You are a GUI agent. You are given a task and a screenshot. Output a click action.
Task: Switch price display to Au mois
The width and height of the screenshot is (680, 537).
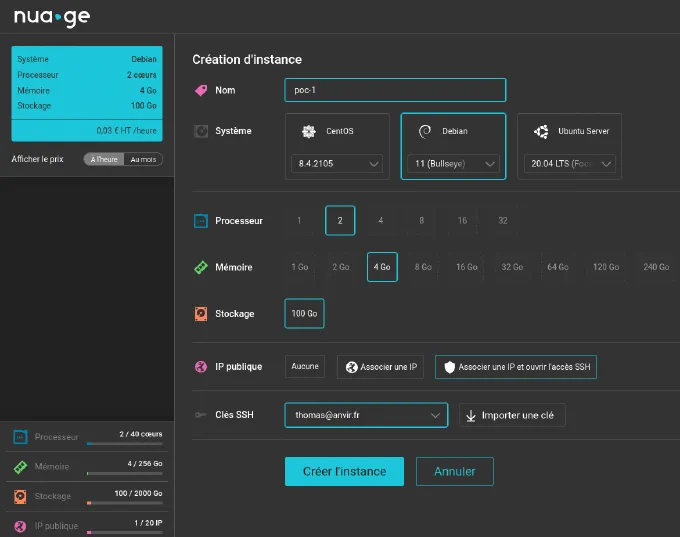tap(143, 159)
